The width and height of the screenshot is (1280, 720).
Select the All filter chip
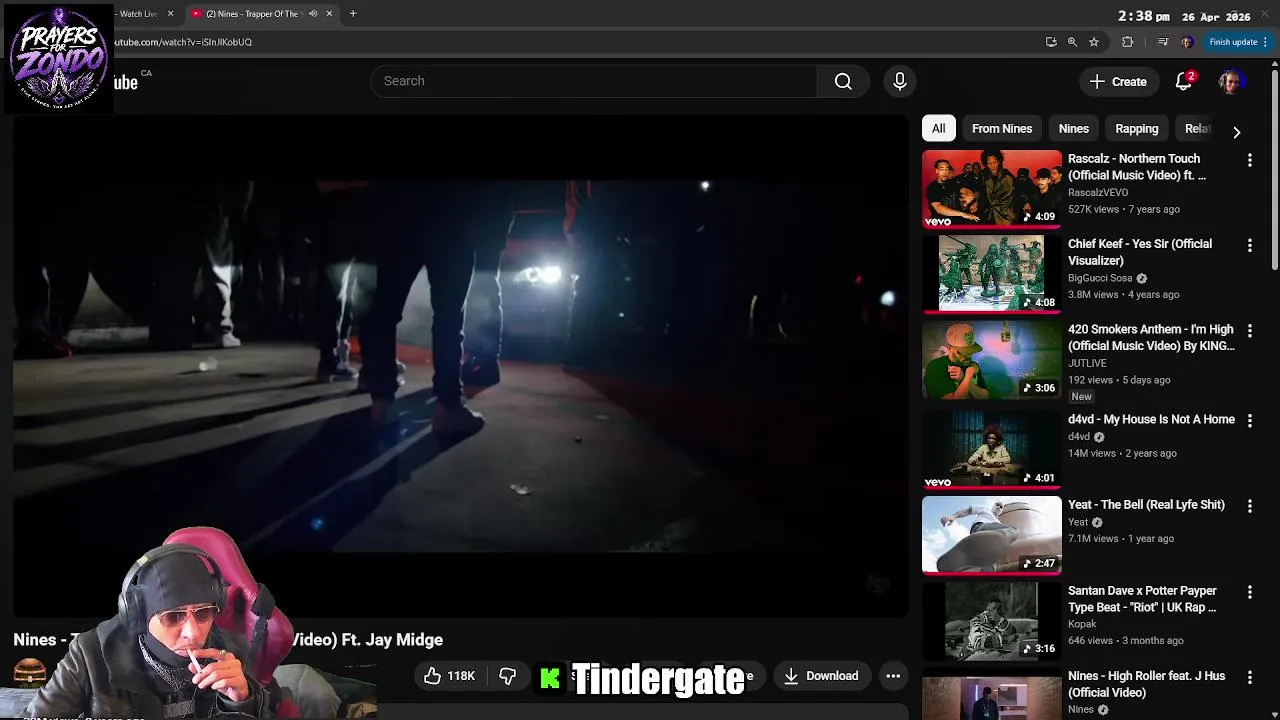tap(938, 128)
